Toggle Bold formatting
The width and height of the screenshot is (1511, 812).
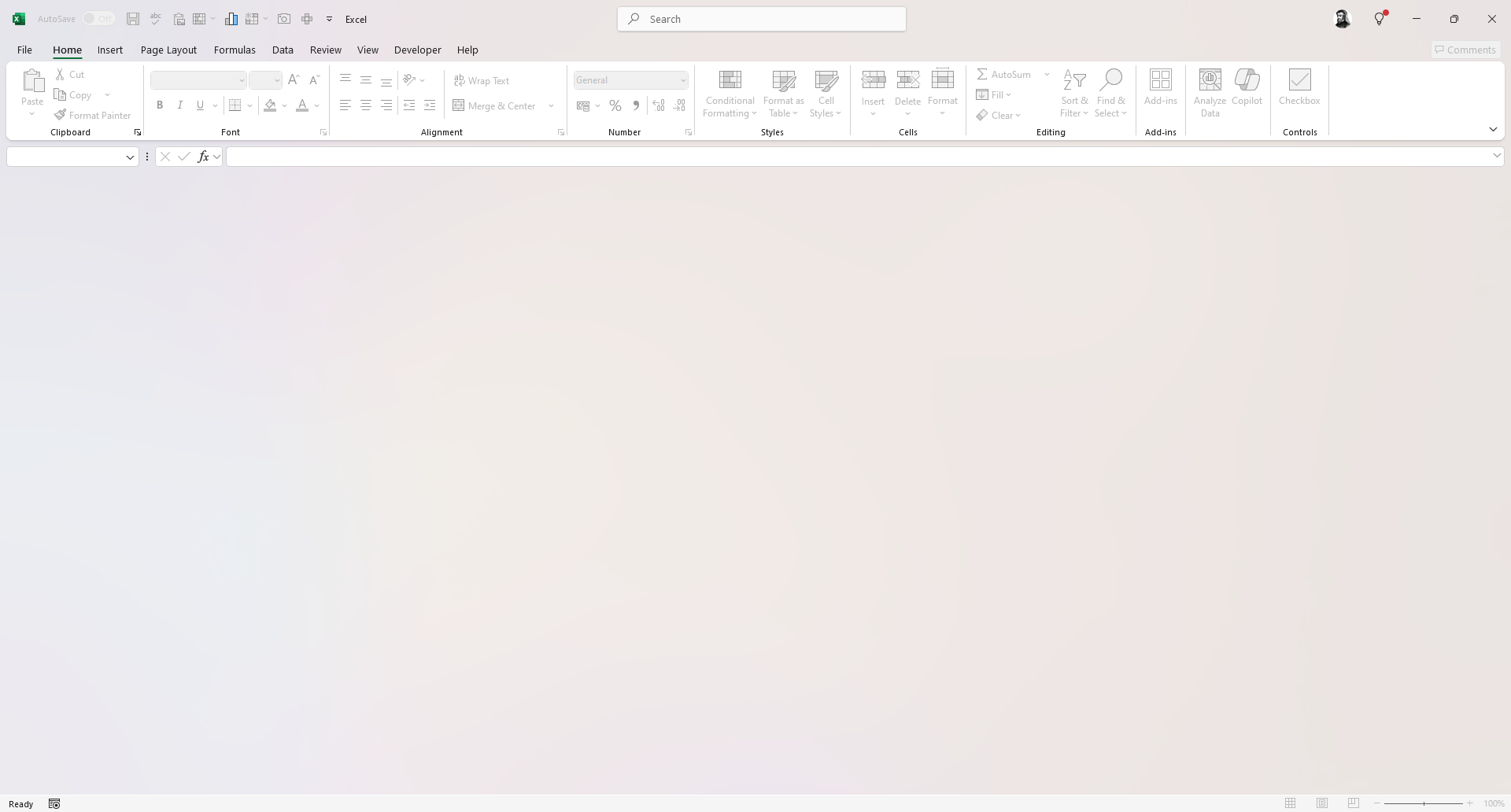160,105
